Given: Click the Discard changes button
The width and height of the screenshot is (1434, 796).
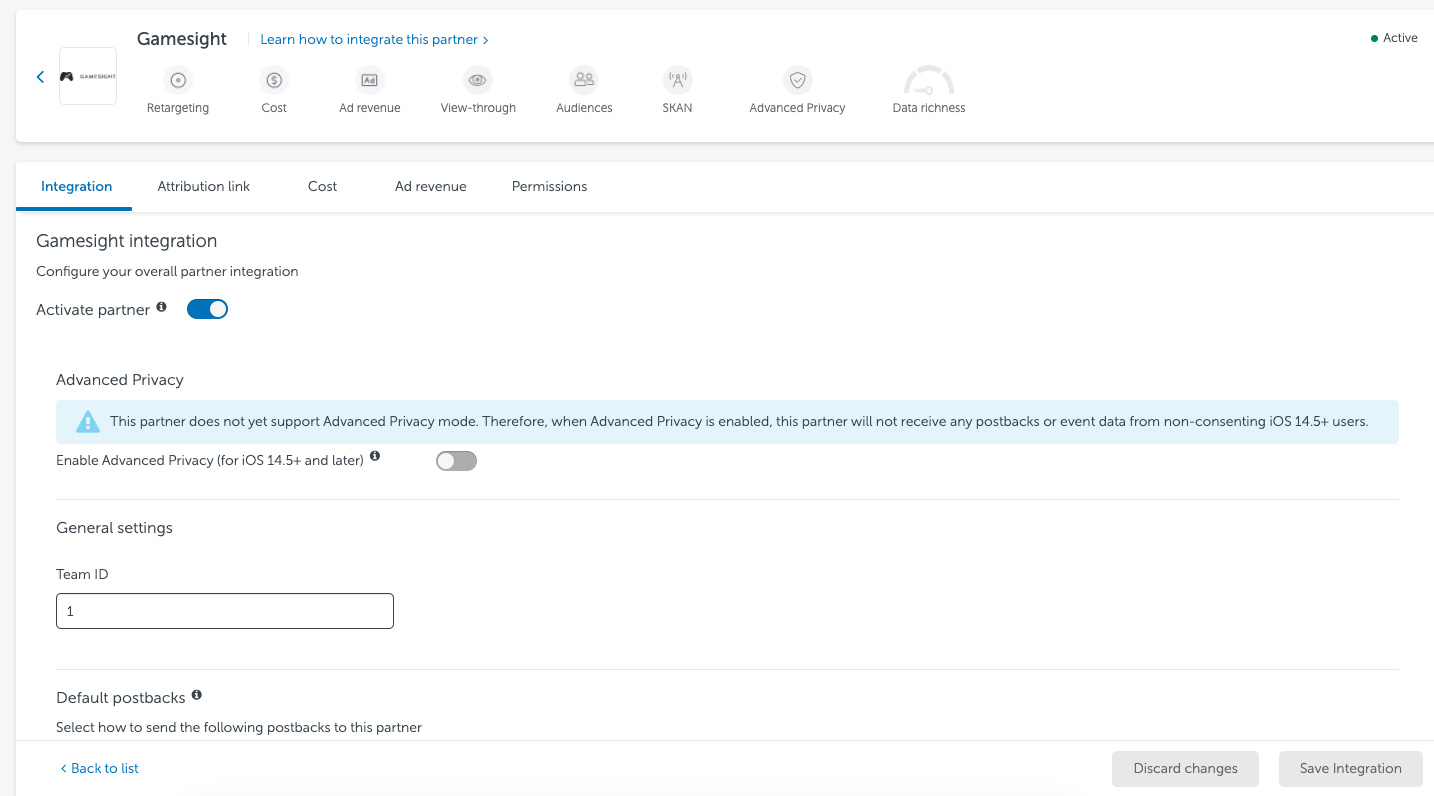Looking at the screenshot, I should click(x=1185, y=768).
